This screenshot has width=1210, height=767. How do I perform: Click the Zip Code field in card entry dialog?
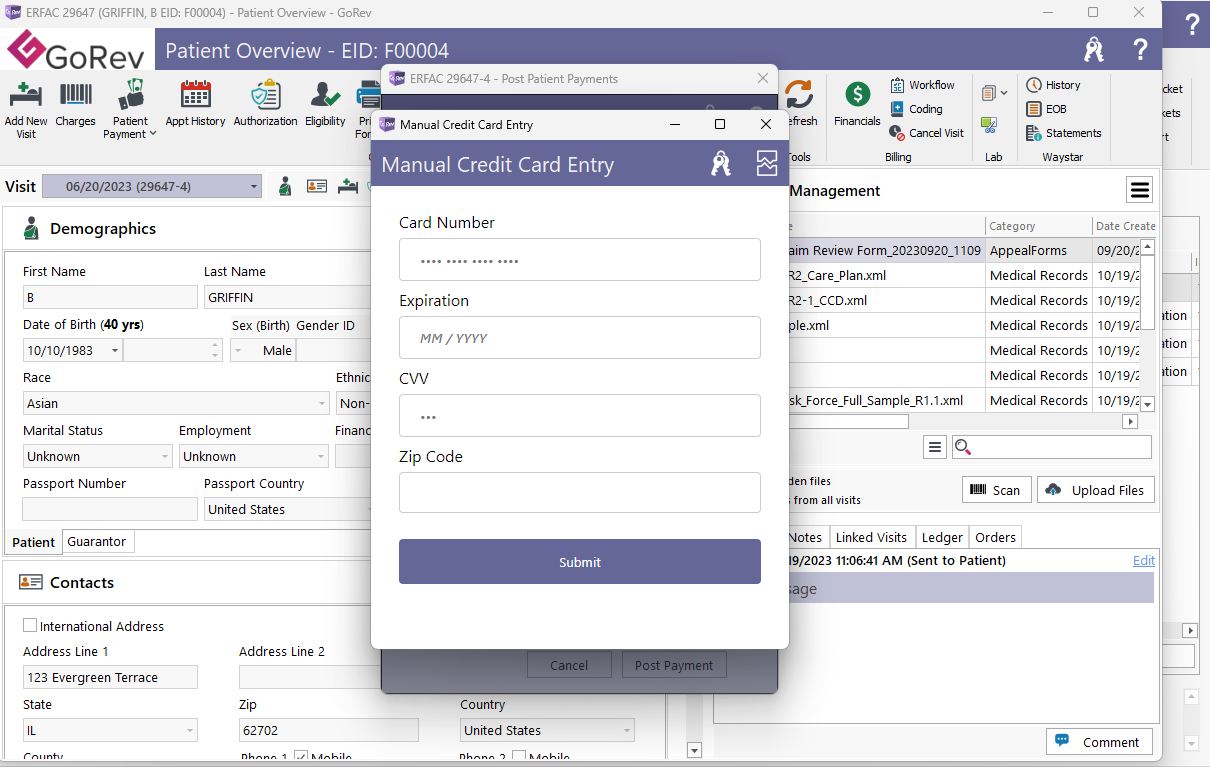[x=580, y=493]
